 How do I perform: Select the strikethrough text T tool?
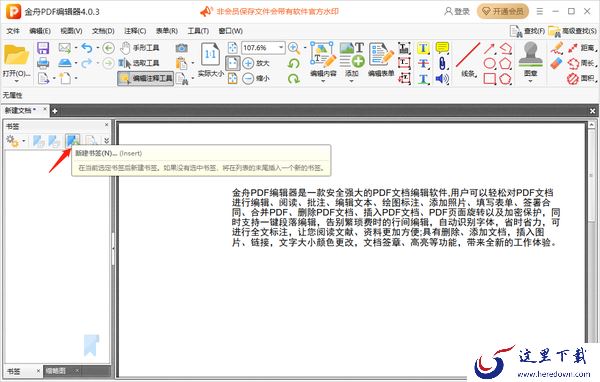423,64
